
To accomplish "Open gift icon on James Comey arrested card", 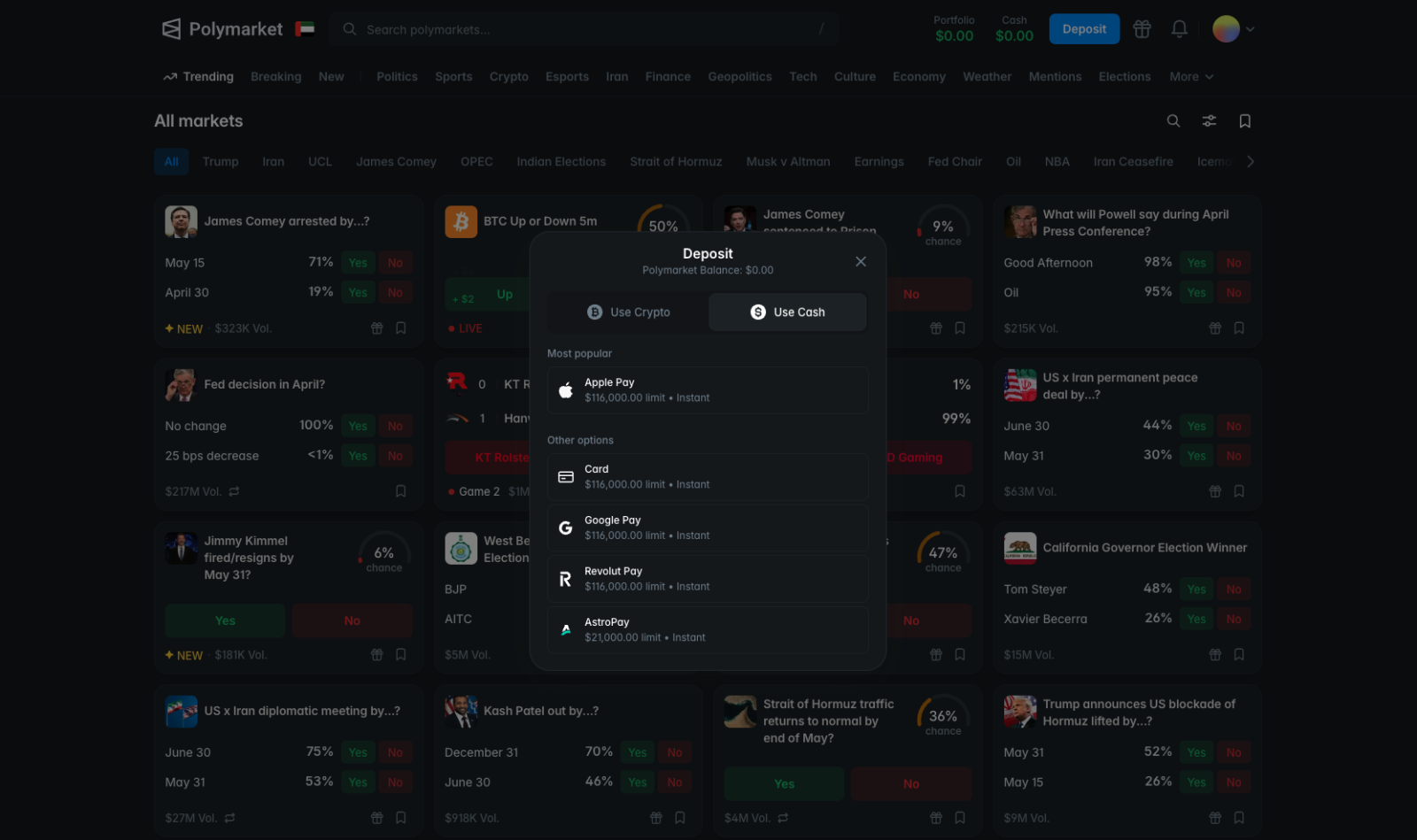I will click(377, 328).
